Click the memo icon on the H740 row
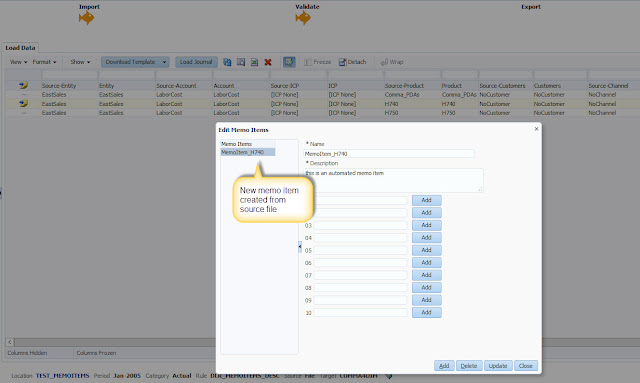The height and width of the screenshot is (383, 640). click(x=23, y=104)
